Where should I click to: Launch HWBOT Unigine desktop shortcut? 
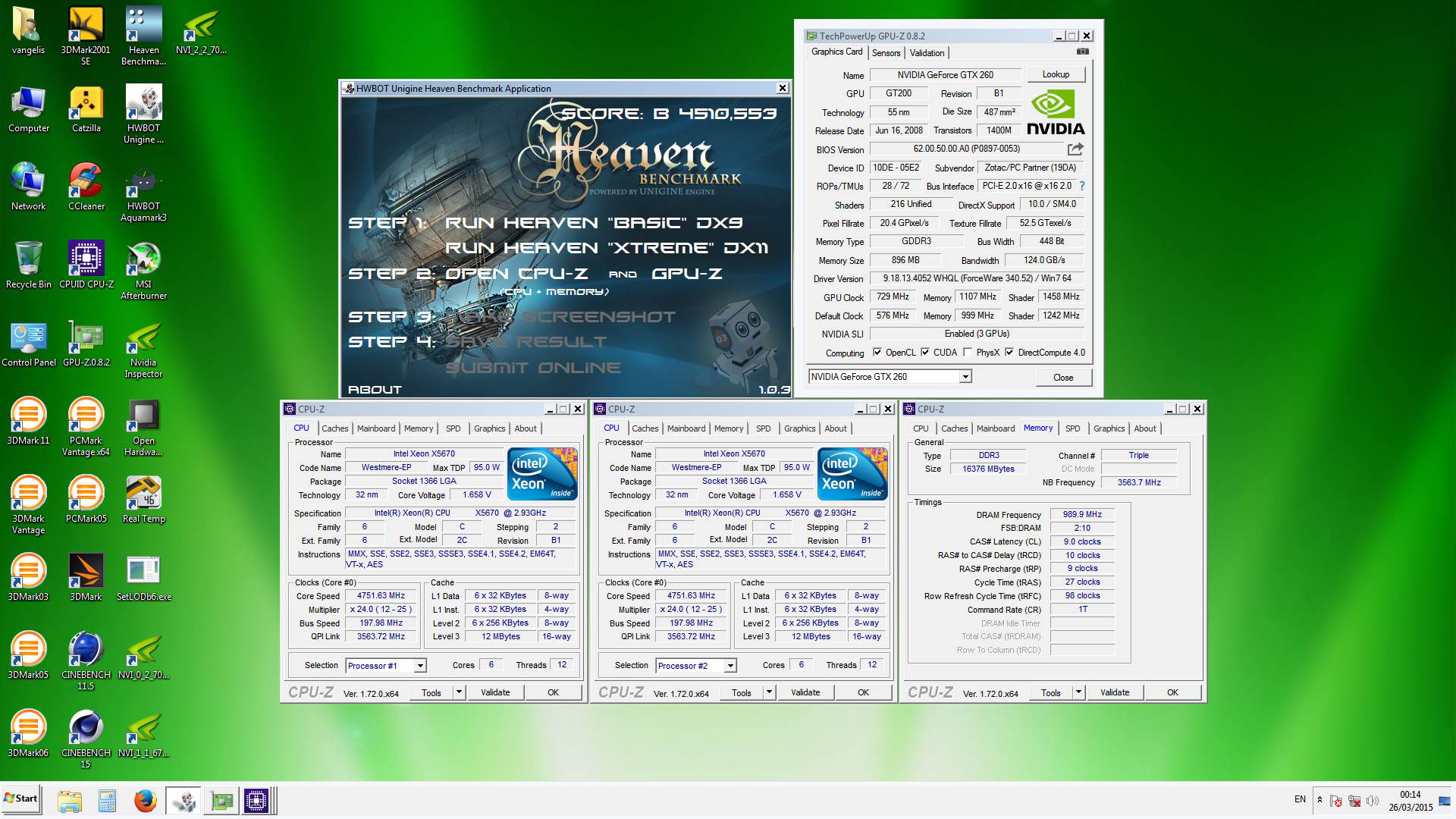coord(143,115)
